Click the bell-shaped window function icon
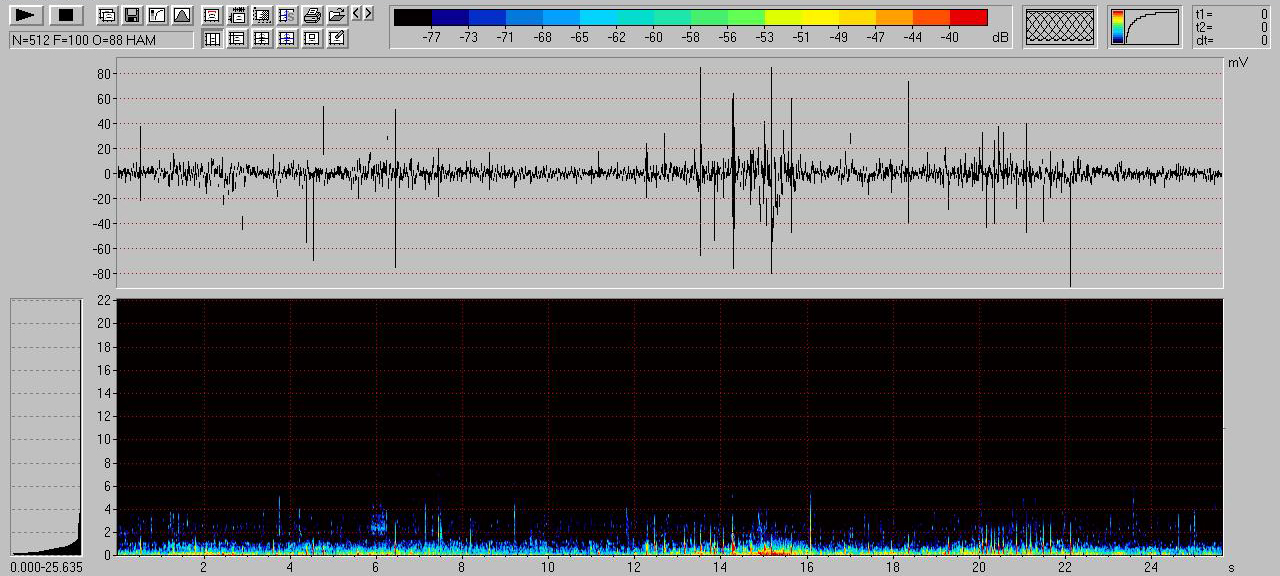The height and width of the screenshot is (576, 1280). coord(182,15)
